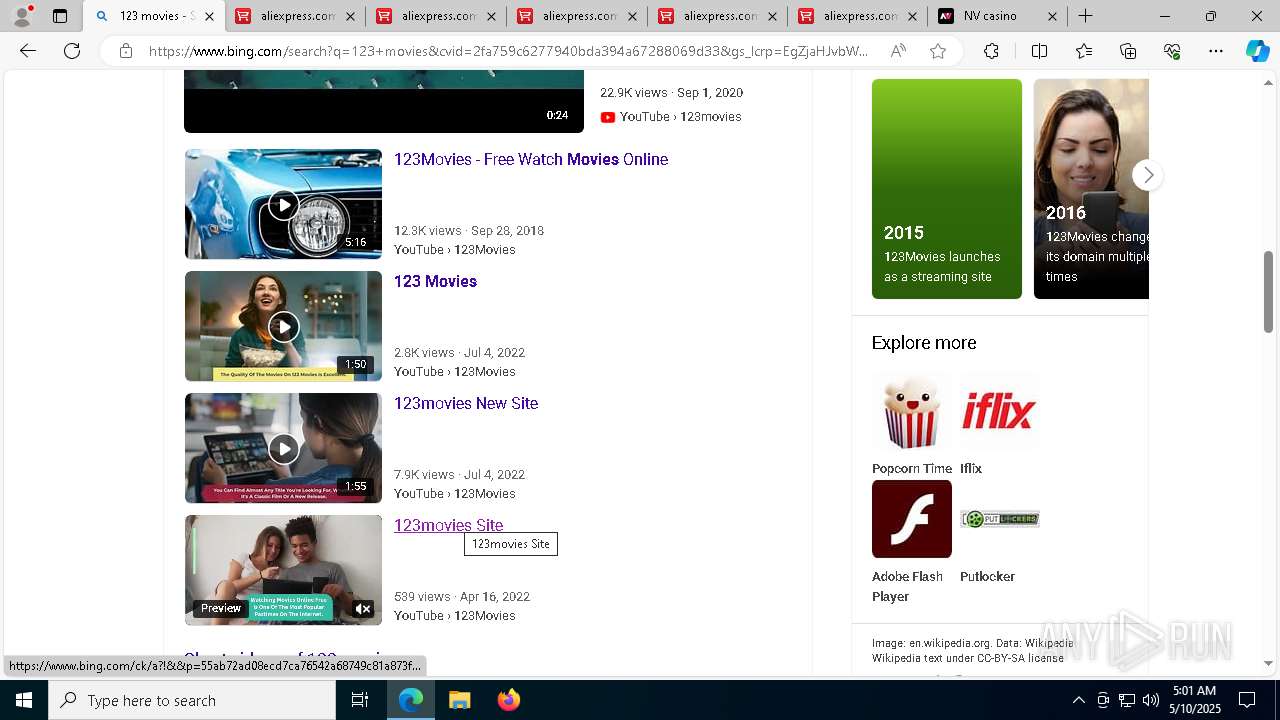Click scrollbar down arrow
1280x720 pixels.
(x=1268, y=663)
